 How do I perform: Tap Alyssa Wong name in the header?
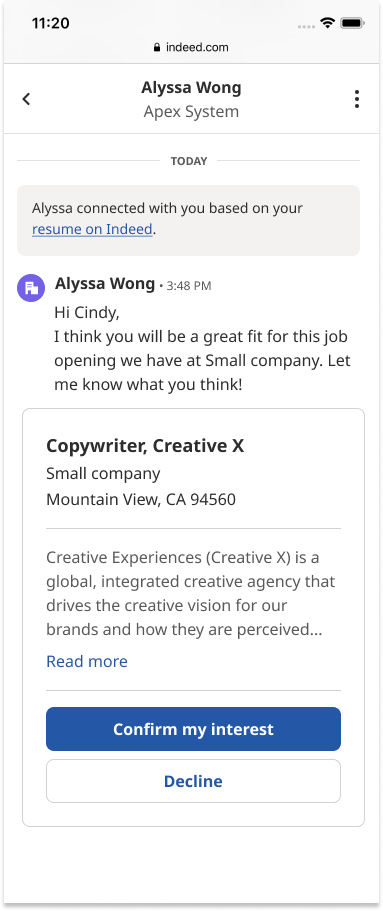(191, 88)
